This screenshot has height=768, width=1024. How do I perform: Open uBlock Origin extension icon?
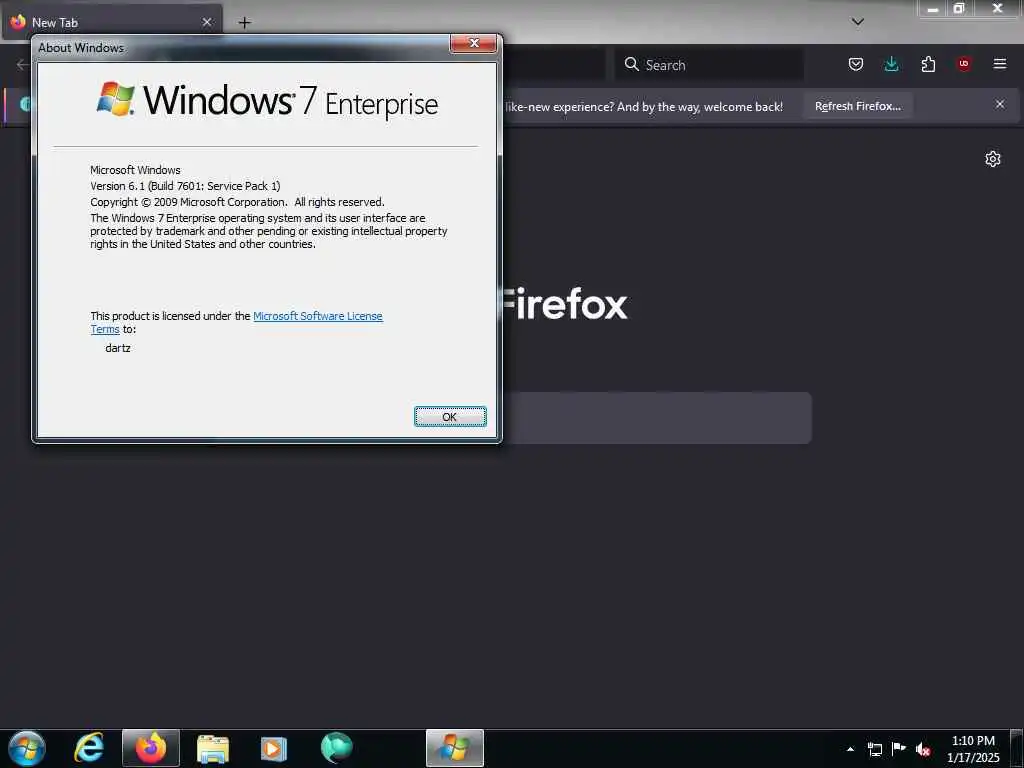(x=964, y=64)
